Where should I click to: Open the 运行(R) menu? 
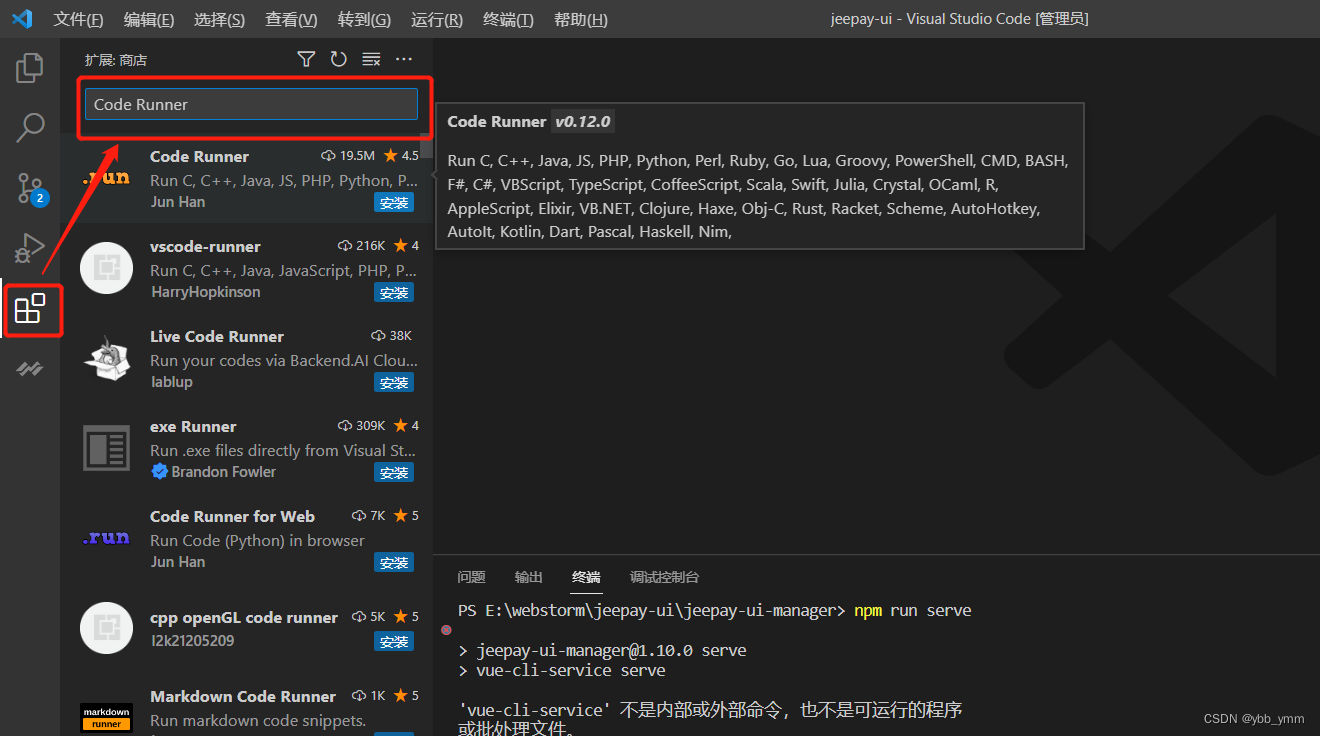(437, 19)
